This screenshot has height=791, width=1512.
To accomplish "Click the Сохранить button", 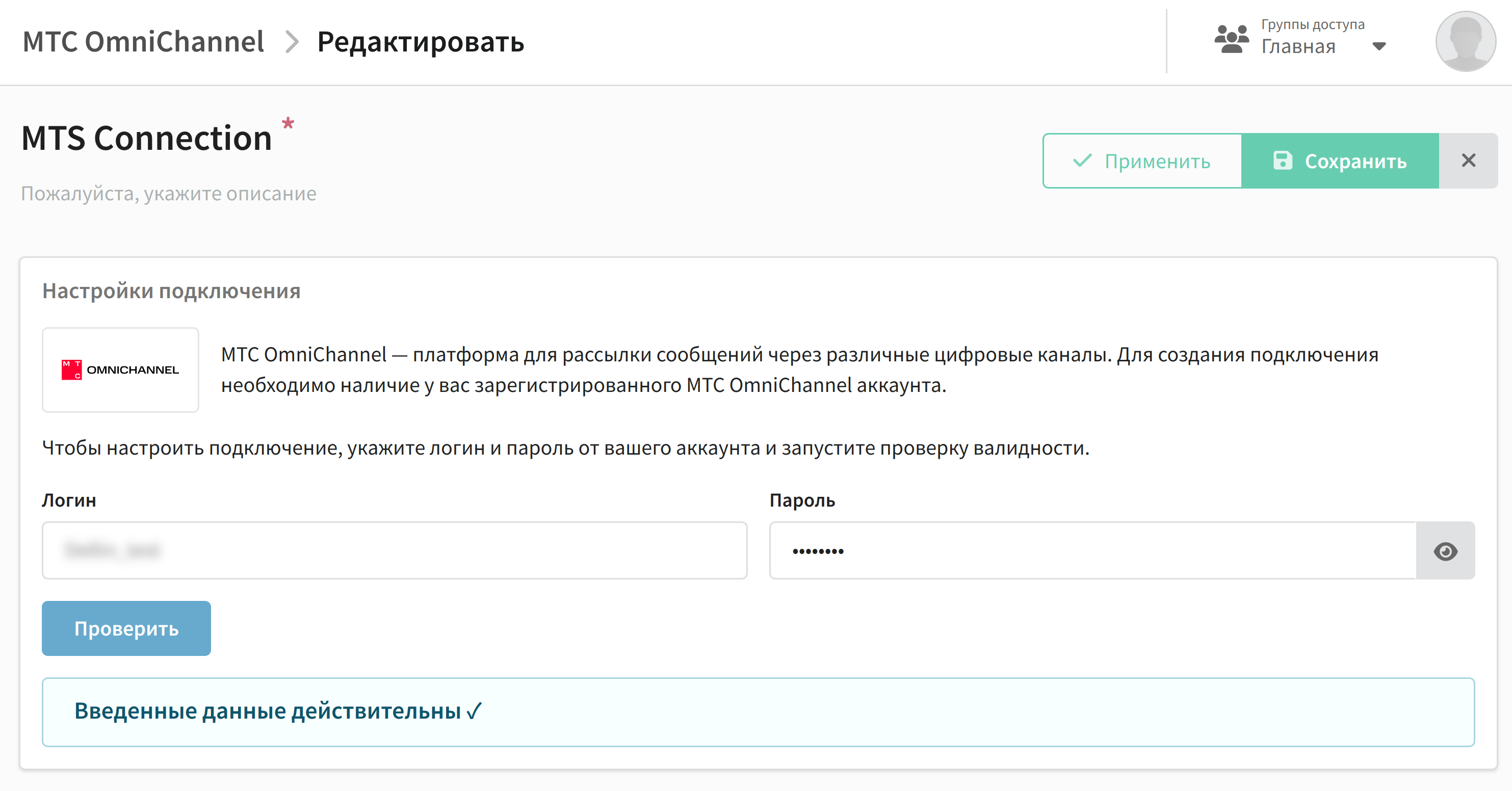I will point(1340,161).
